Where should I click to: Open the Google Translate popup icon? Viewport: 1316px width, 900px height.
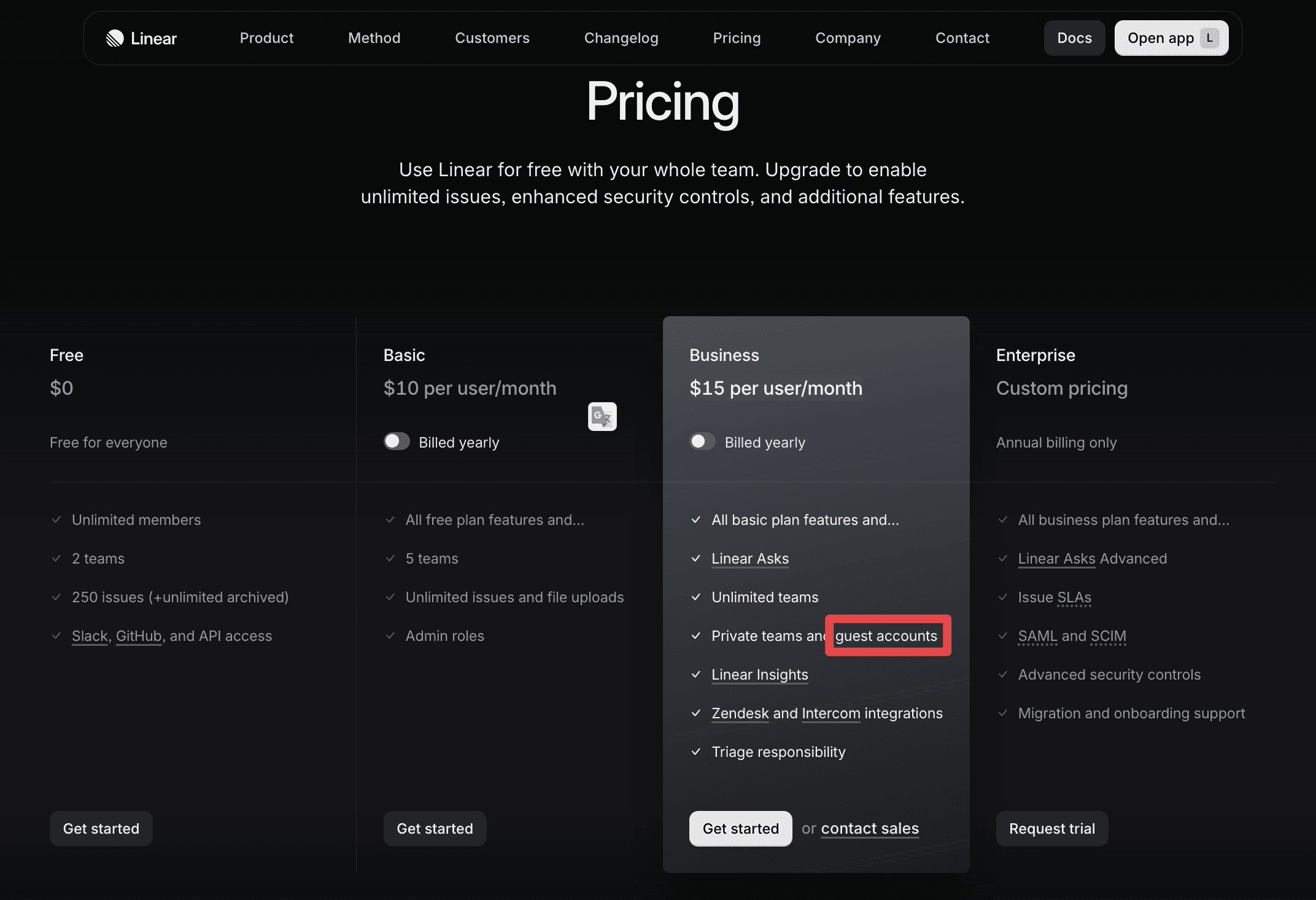602,416
